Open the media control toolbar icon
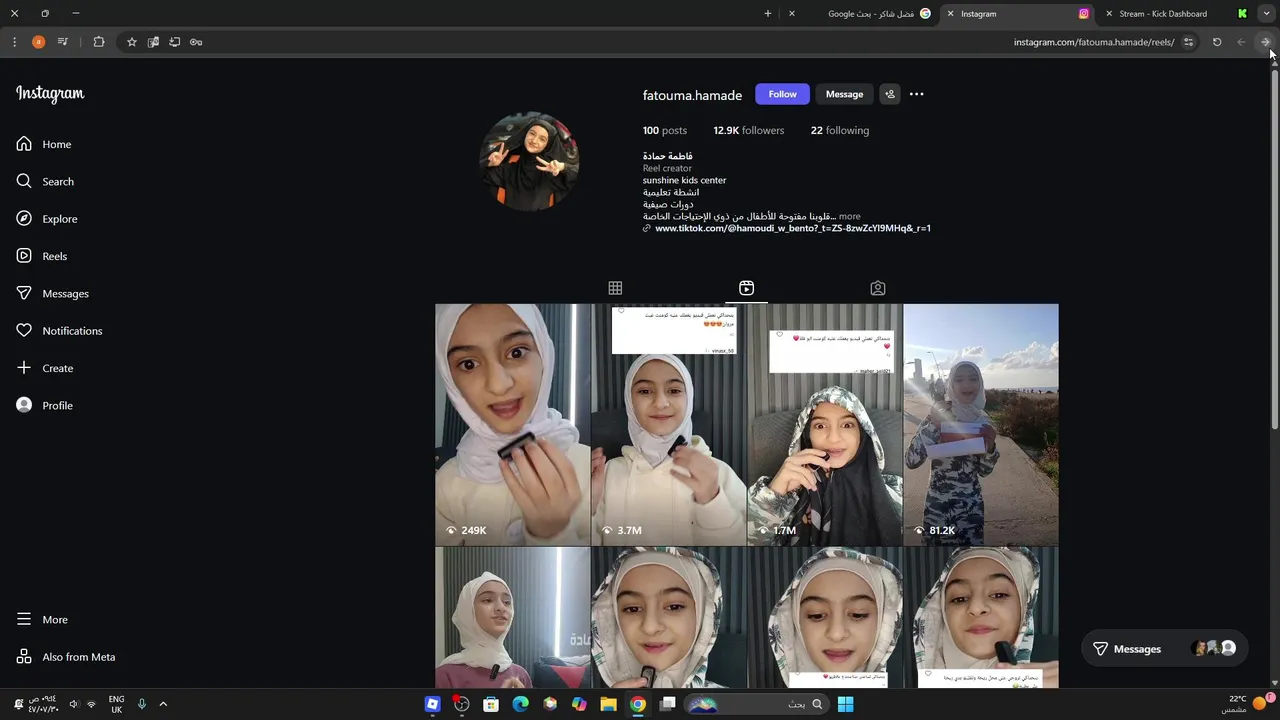Screen dimensions: 1280x720 (x=63, y=42)
